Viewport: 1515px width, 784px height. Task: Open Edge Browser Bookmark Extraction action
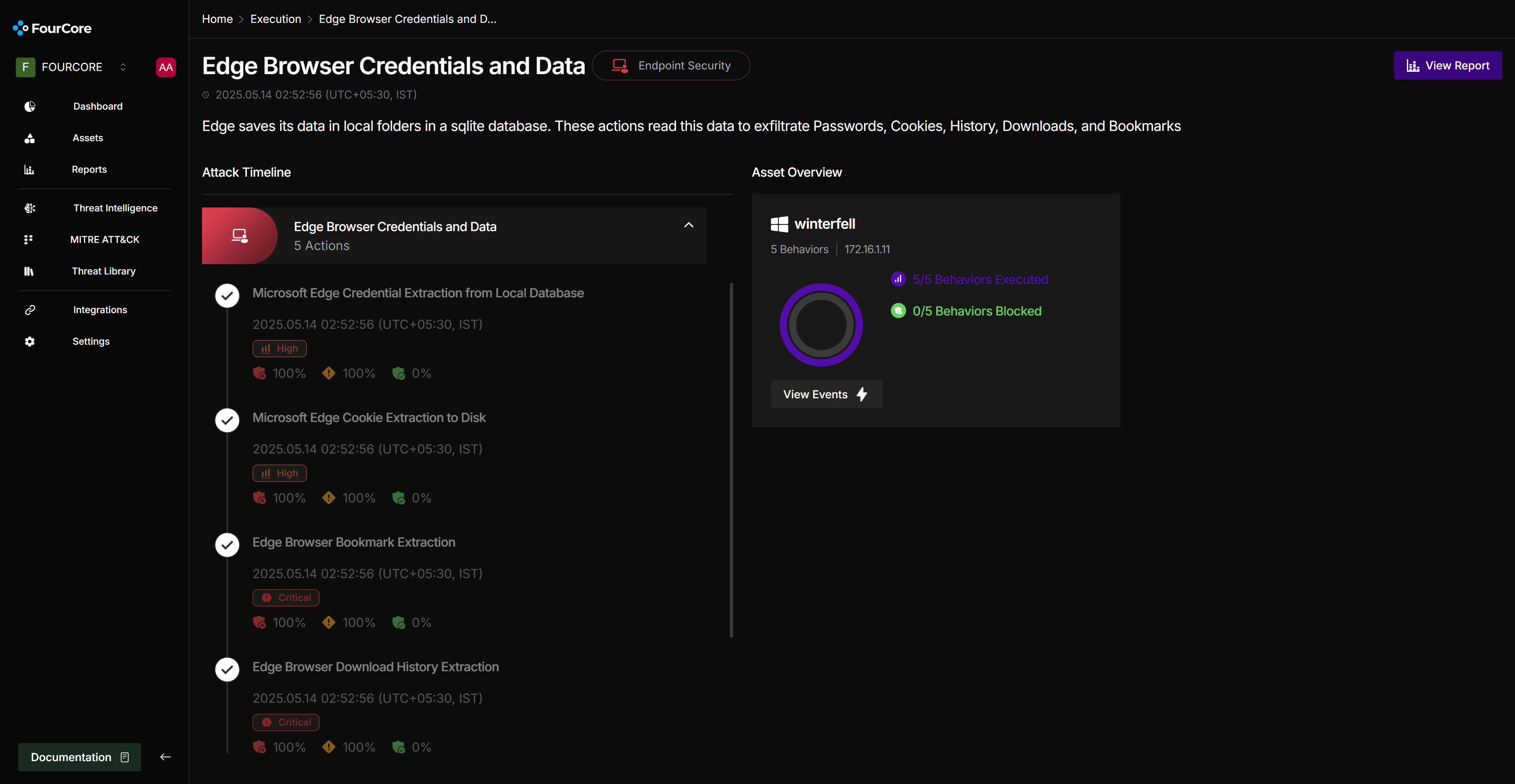point(354,542)
